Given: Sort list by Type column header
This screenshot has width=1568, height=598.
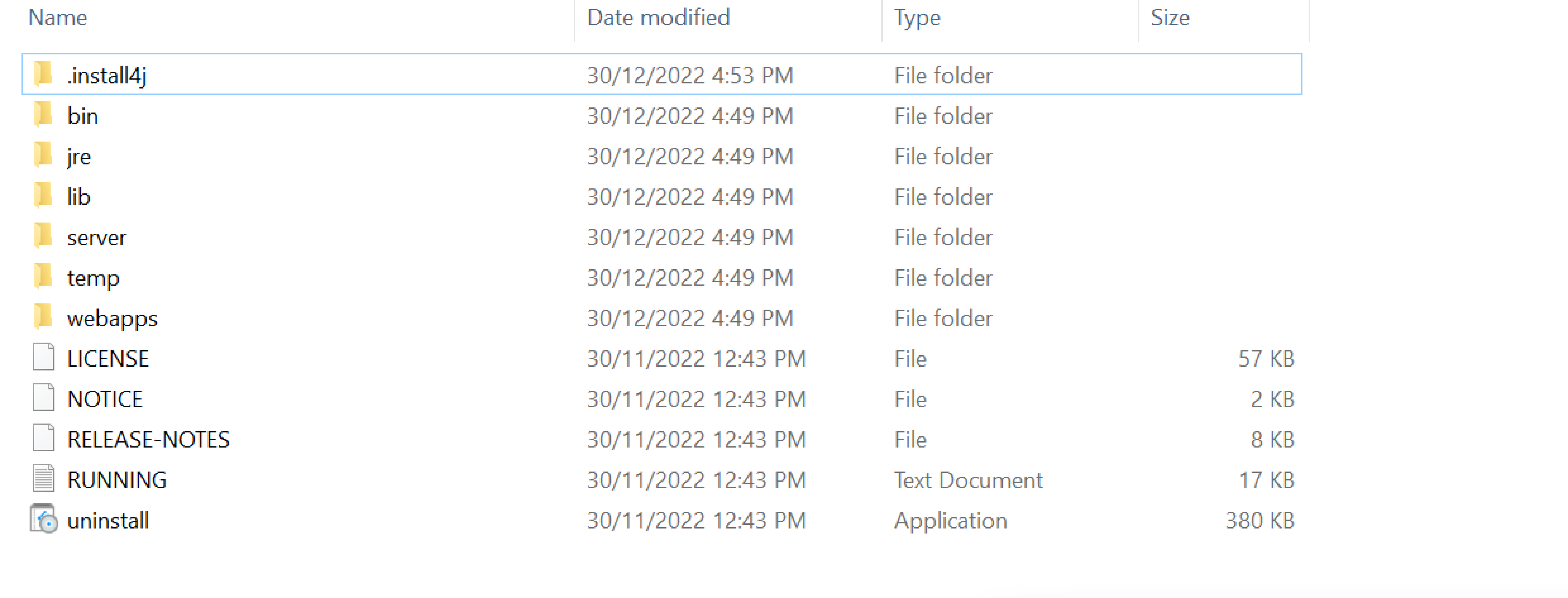Looking at the screenshot, I should pos(917,18).
